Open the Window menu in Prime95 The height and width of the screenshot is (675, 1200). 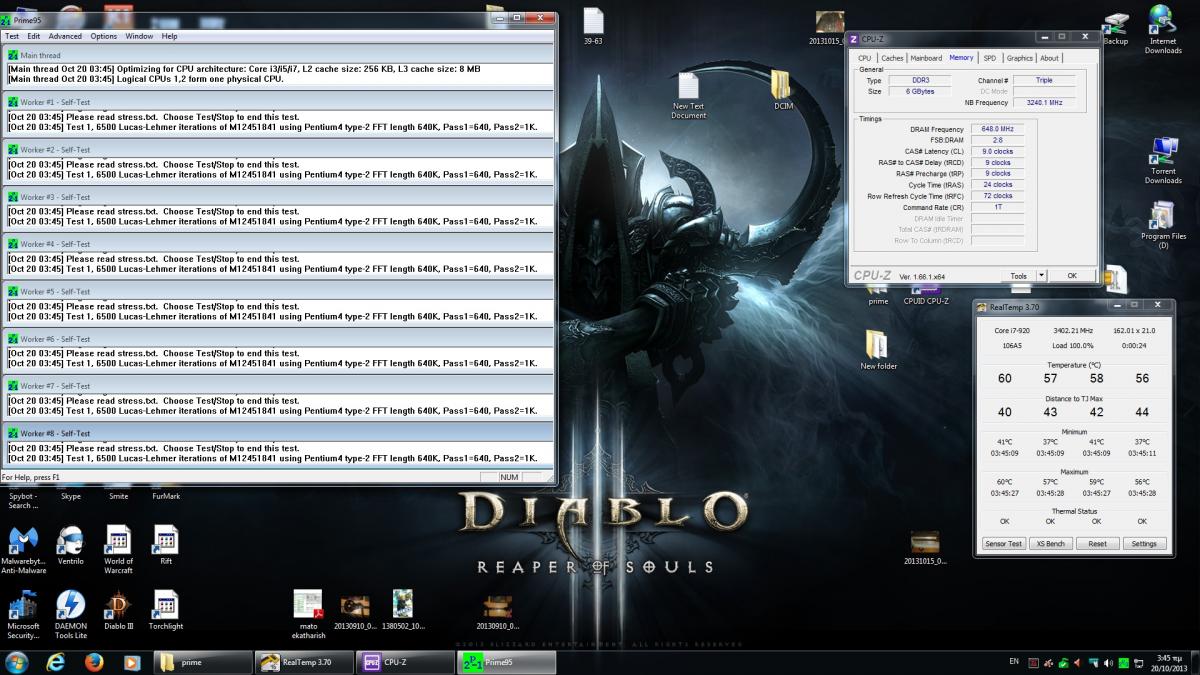coord(139,36)
